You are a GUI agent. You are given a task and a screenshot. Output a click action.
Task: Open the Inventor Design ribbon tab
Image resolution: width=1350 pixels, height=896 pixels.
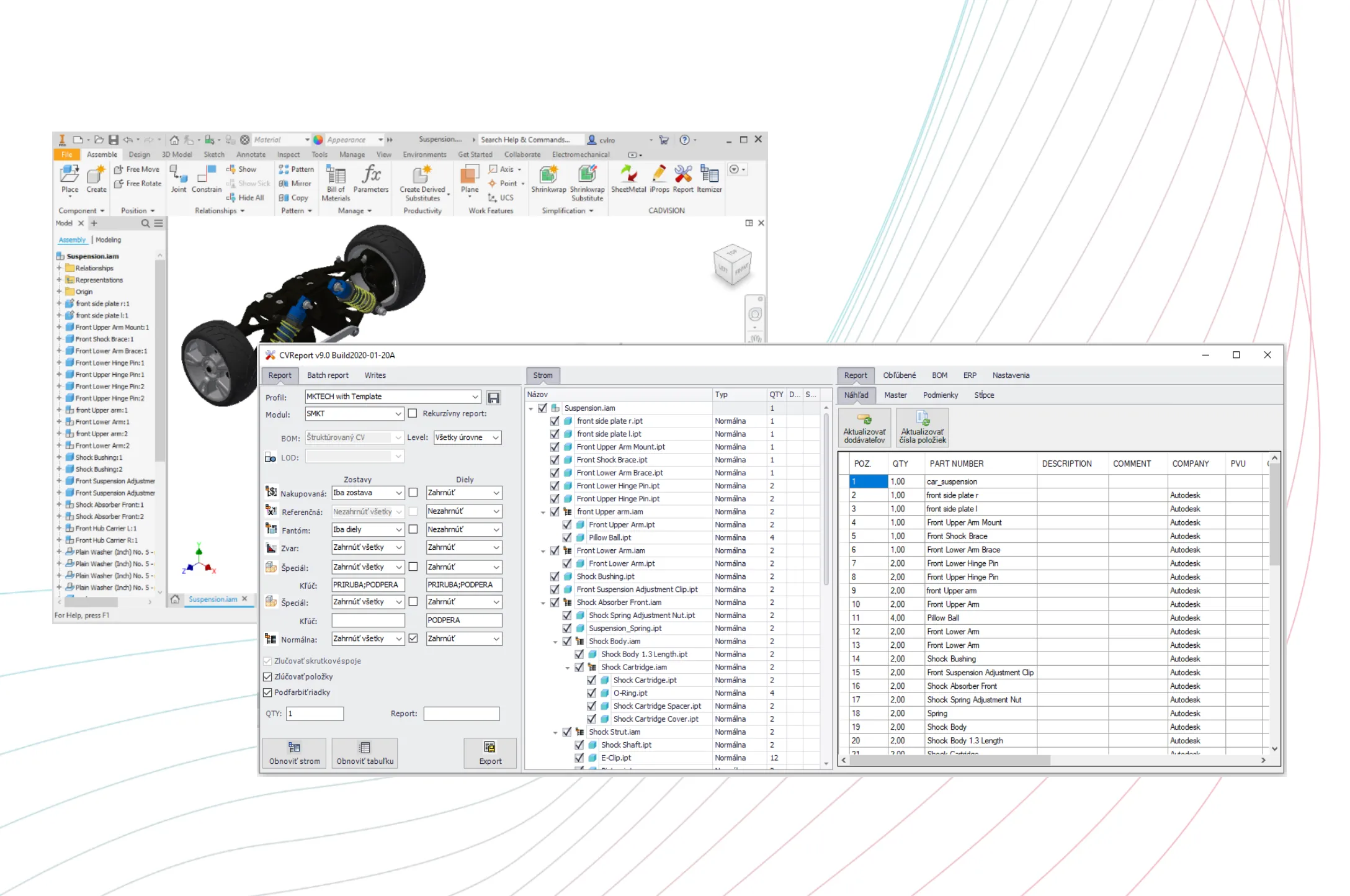[x=139, y=155]
